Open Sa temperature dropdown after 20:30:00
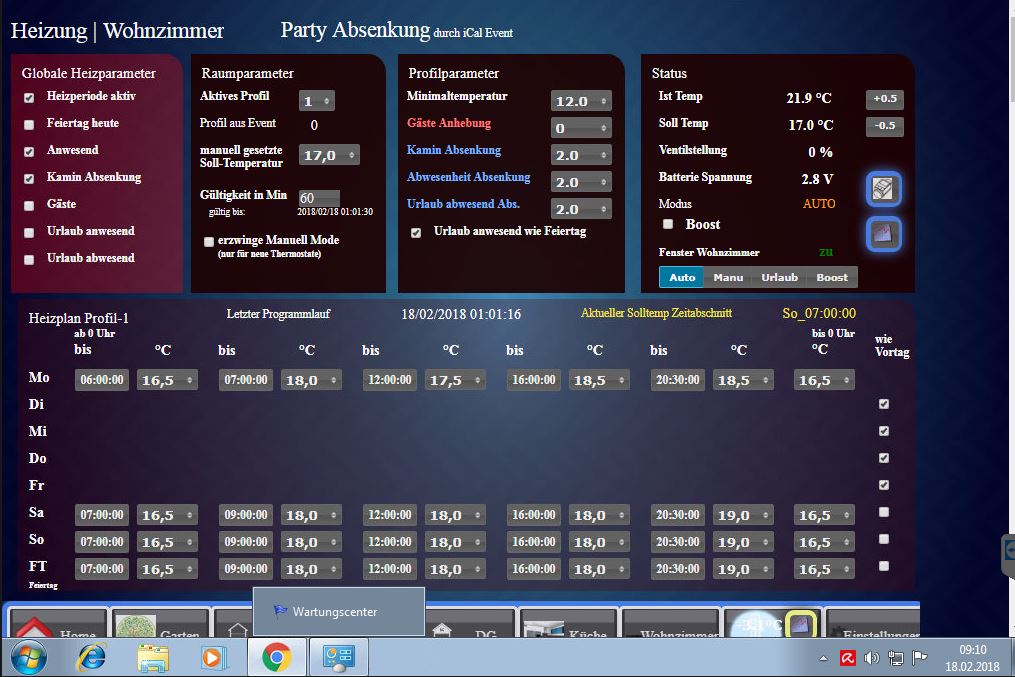The width and height of the screenshot is (1015, 677). click(743, 515)
